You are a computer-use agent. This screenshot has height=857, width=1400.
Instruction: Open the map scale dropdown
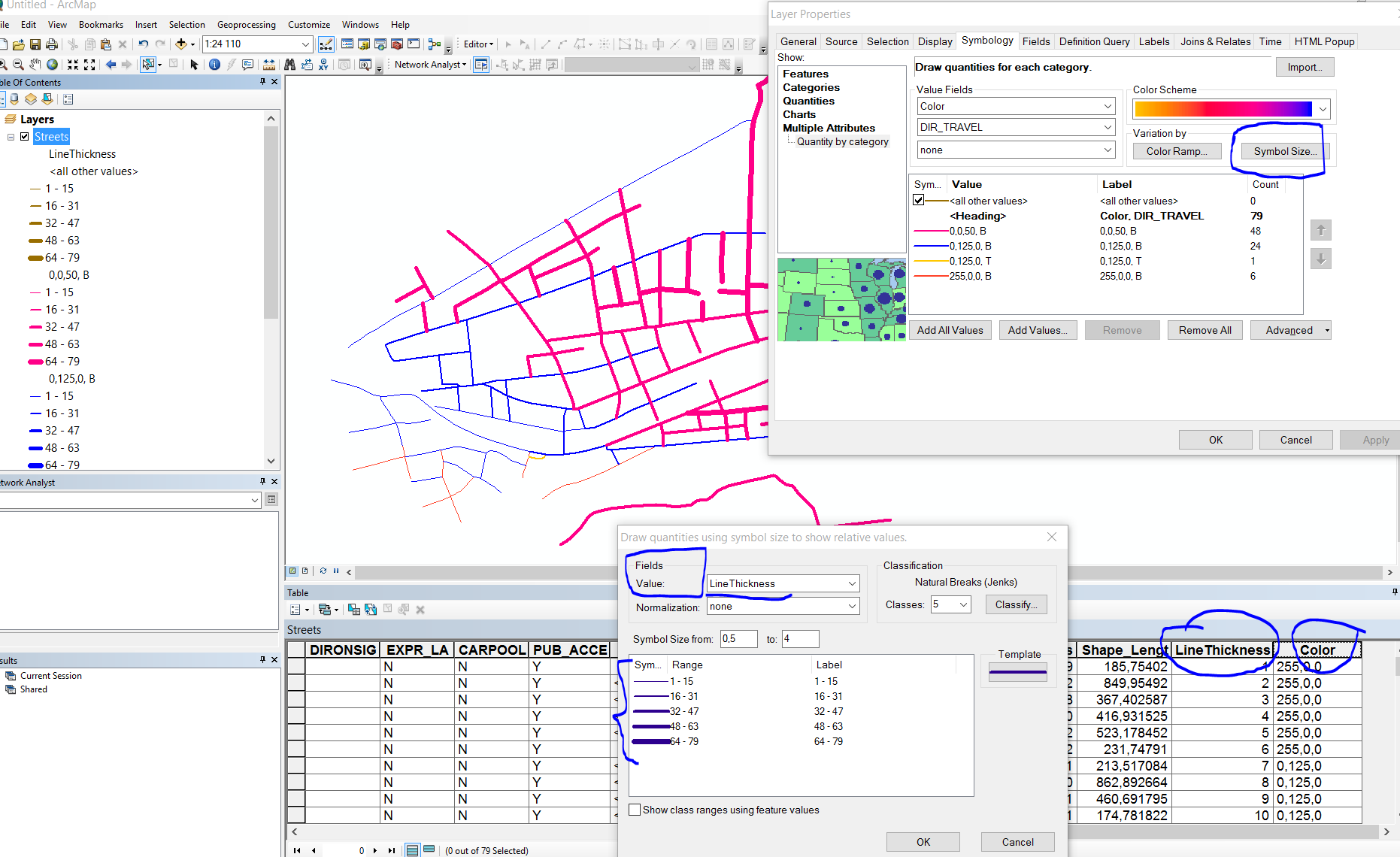click(x=305, y=44)
